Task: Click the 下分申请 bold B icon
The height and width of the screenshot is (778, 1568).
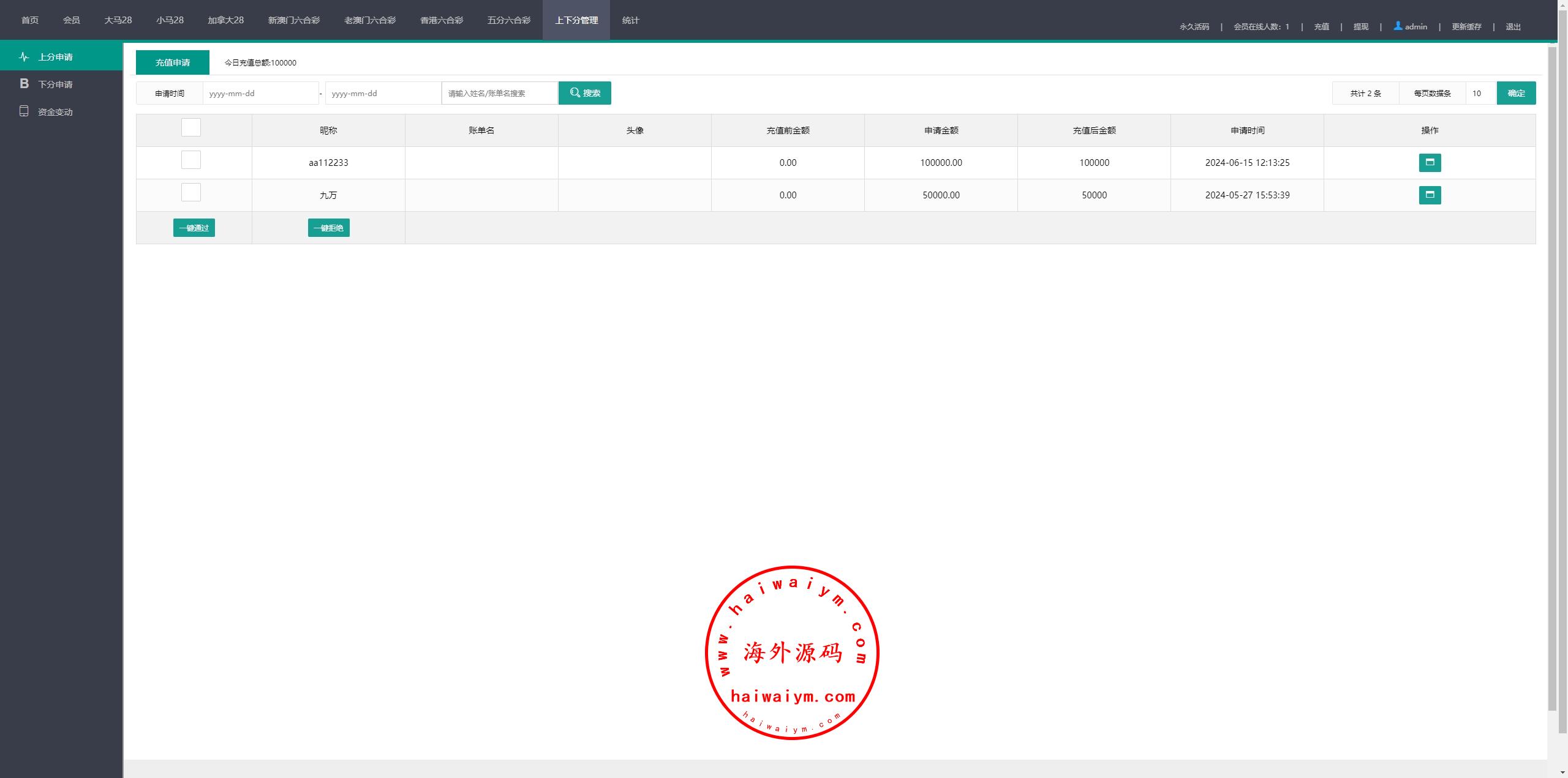Action: point(24,84)
